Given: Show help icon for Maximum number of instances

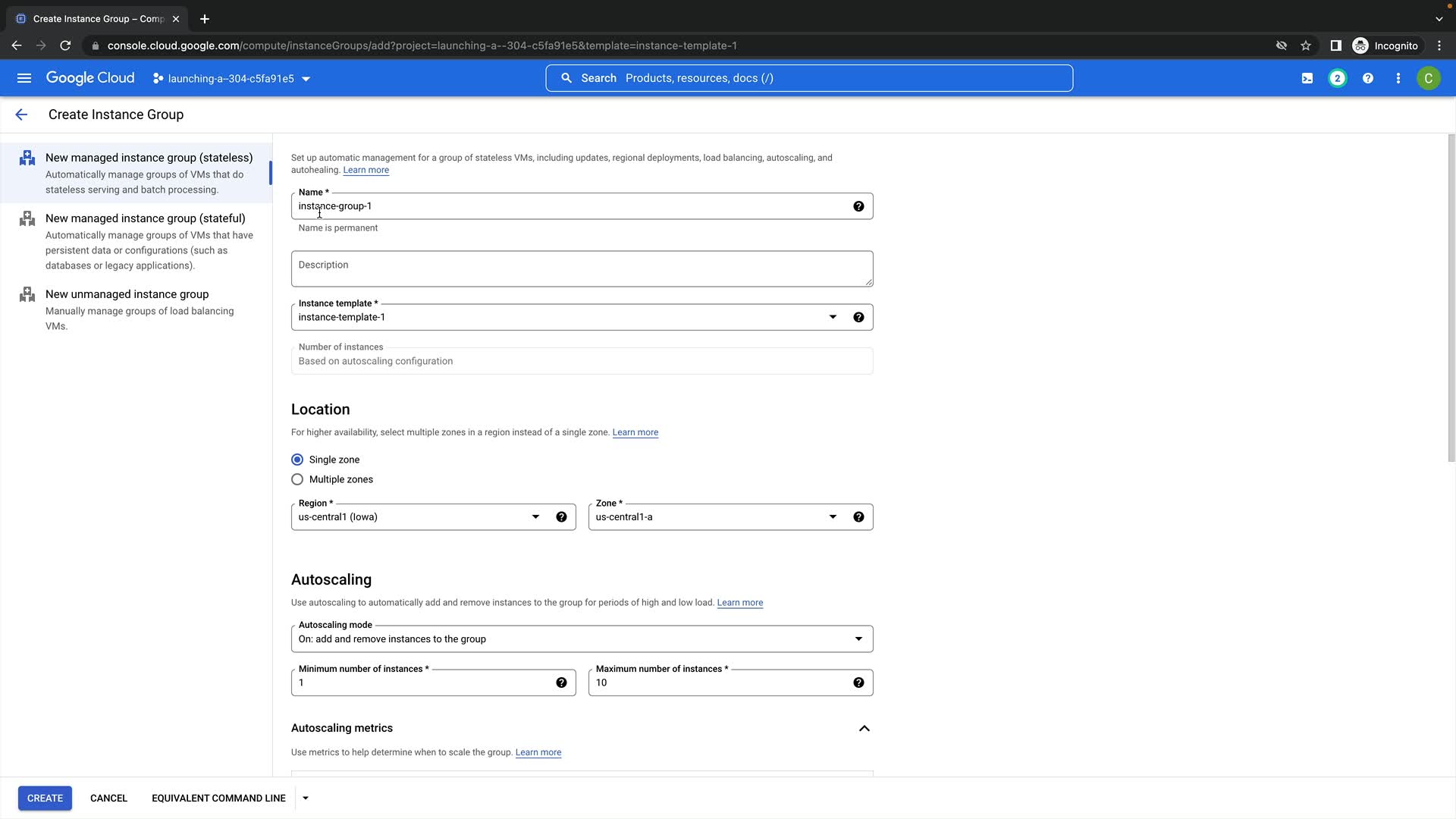Looking at the screenshot, I should [858, 682].
